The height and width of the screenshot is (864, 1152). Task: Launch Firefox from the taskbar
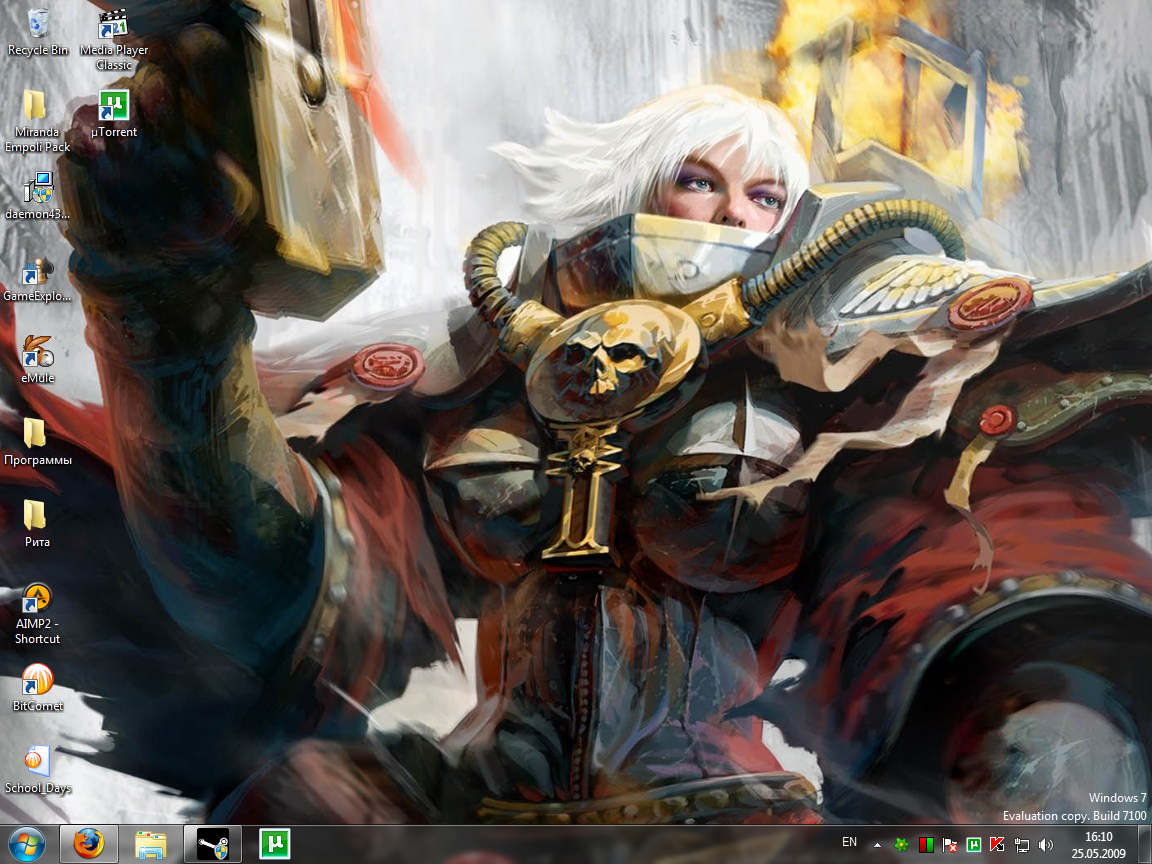coord(88,844)
